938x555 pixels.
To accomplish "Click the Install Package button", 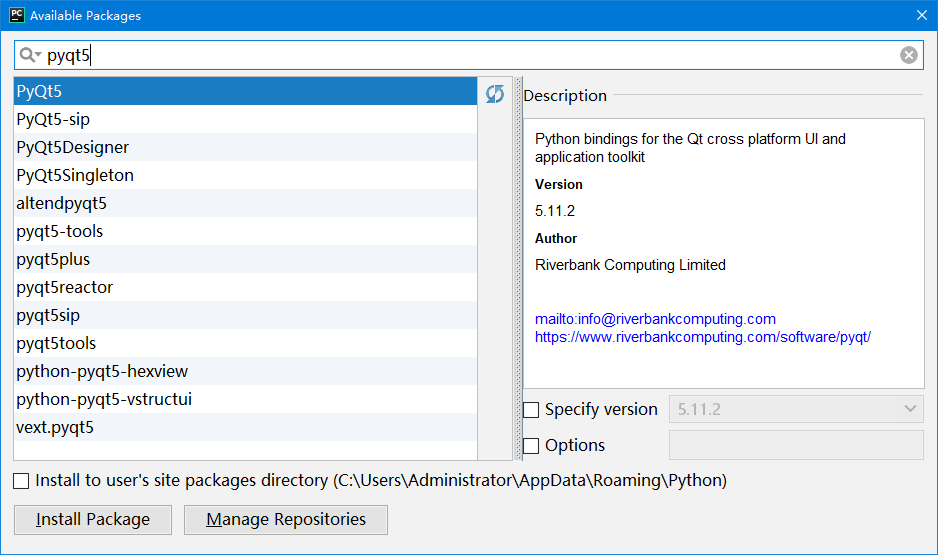I will (93, 520).
